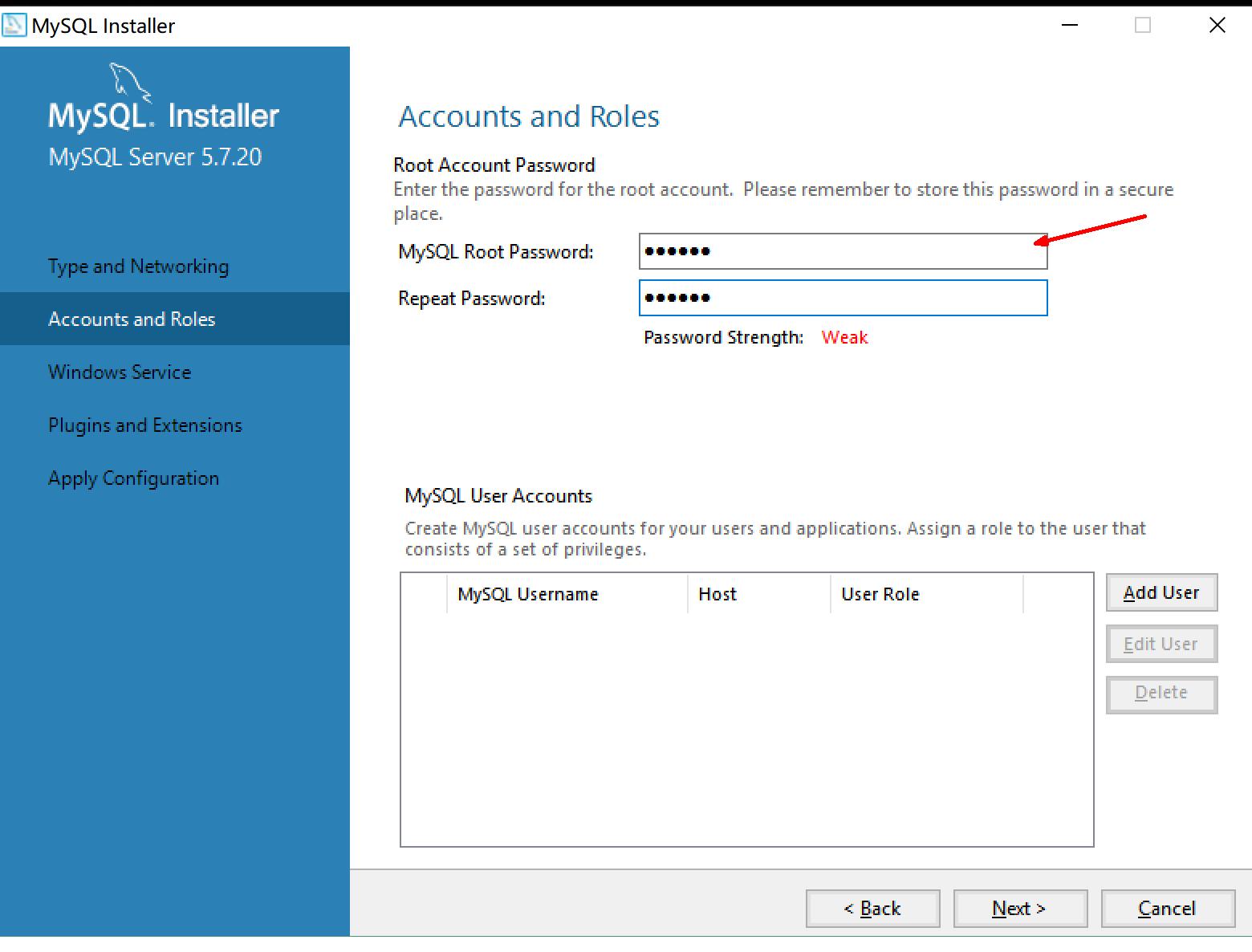Focus the Repeat Password field
The height and width of the screenshot is (952, 1252).
pos(843,298)
